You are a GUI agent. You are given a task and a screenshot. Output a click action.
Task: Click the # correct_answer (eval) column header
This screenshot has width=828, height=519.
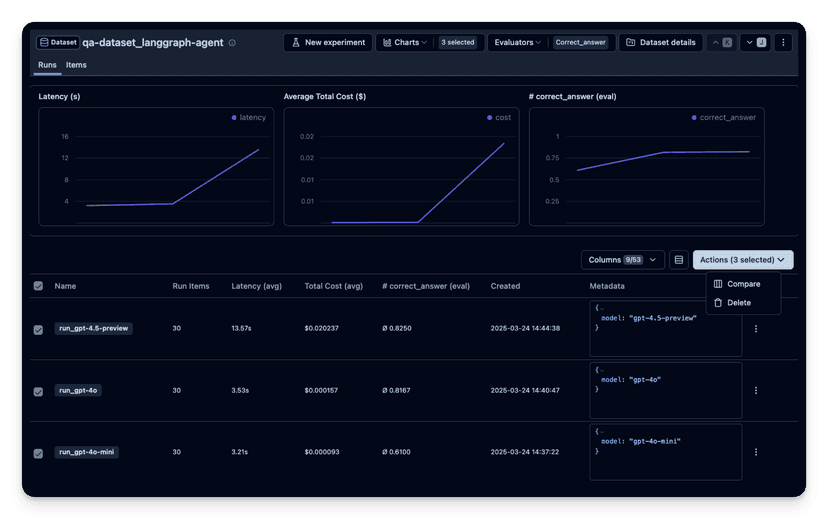coord(426,286)
